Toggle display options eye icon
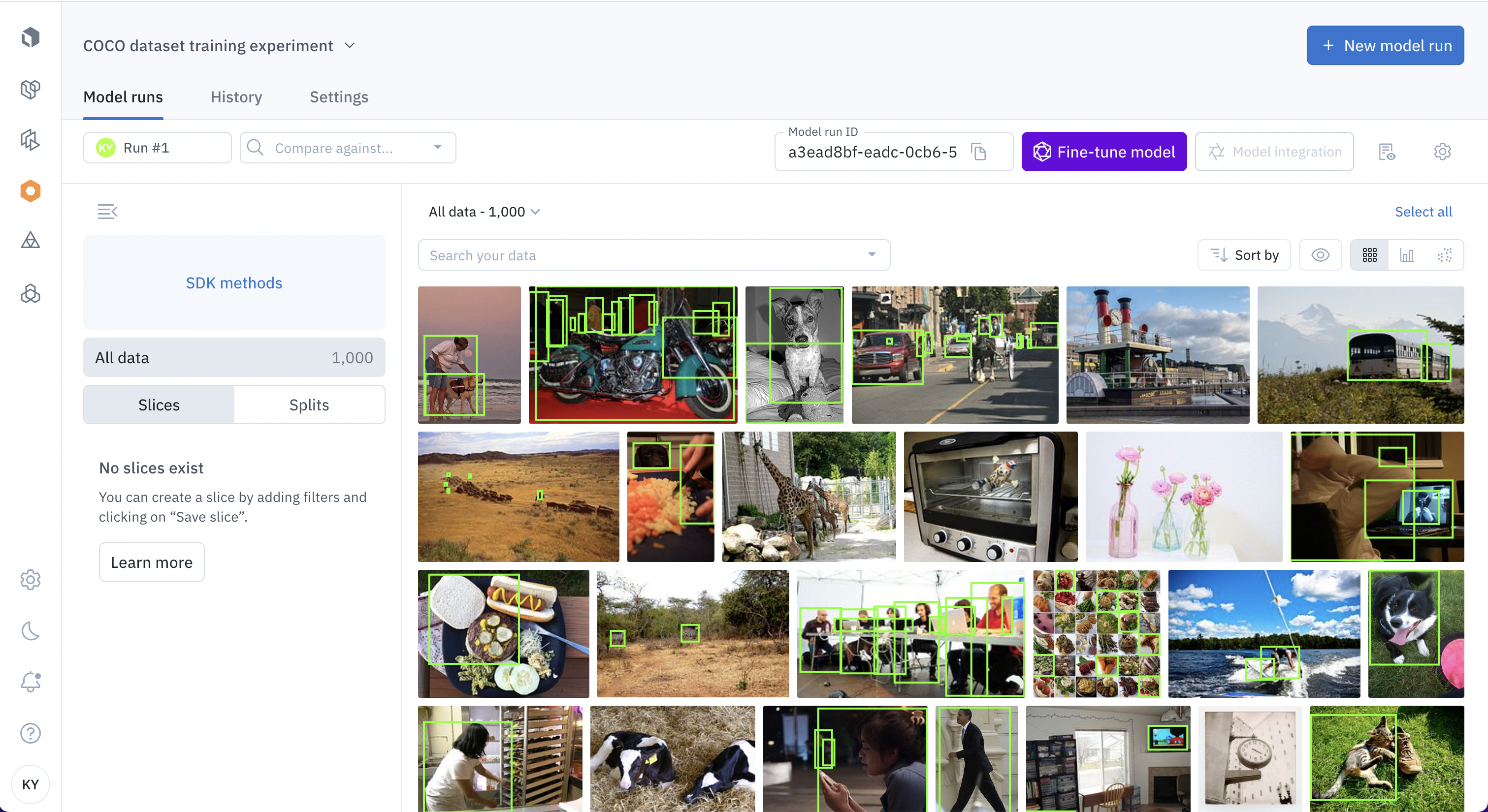Viewport: 1488px width, 812px height. (1320, 255)
